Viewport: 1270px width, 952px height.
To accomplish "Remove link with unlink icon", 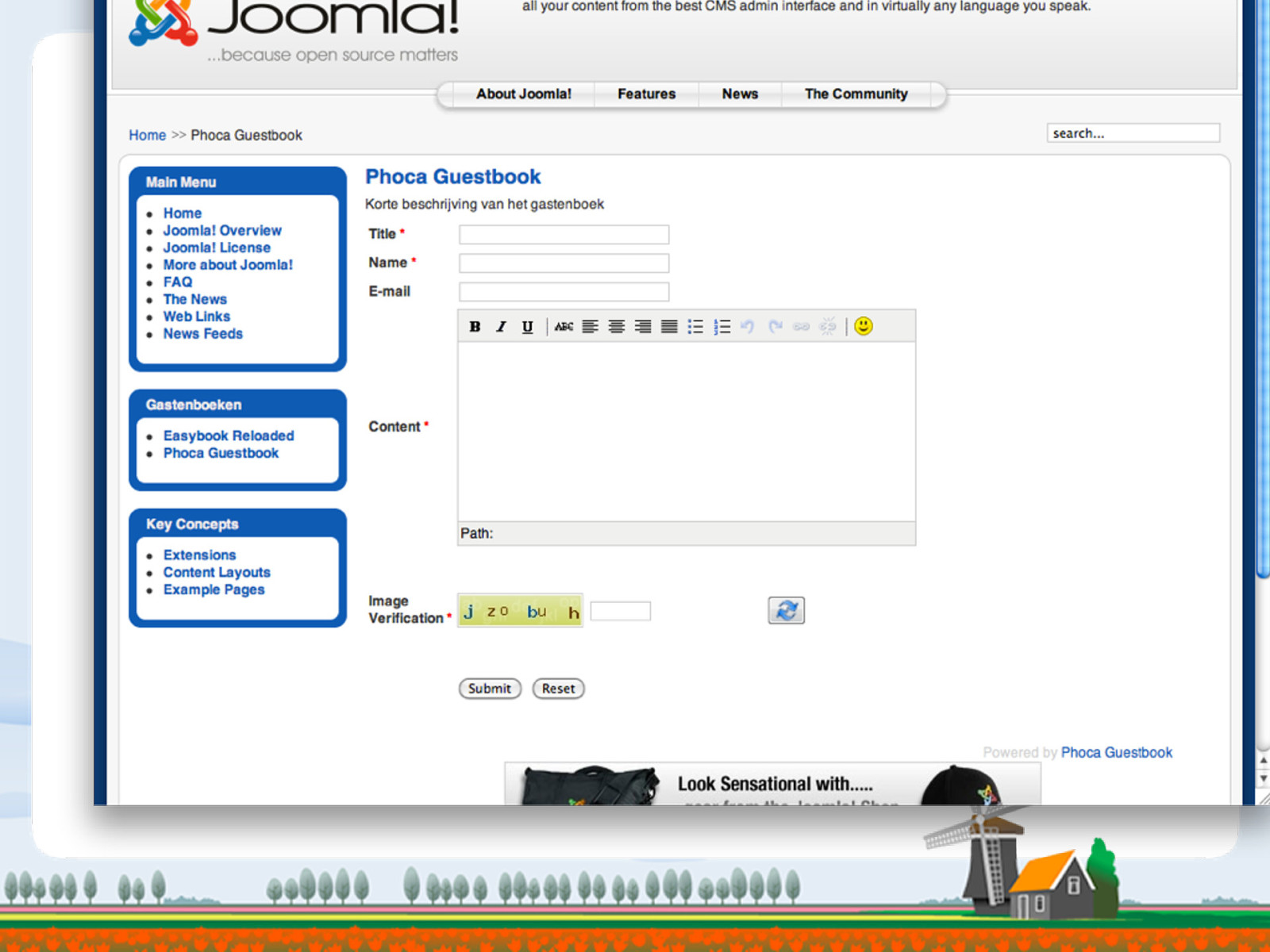I will coord(827,326).
